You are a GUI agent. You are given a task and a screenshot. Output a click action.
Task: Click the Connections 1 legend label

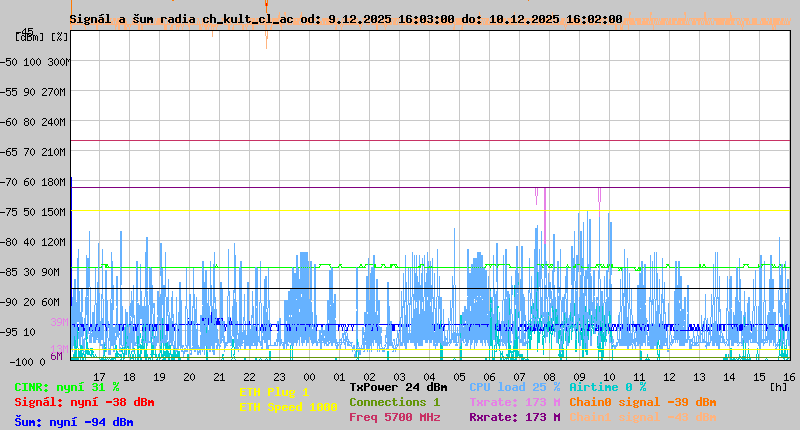point(394,402)
